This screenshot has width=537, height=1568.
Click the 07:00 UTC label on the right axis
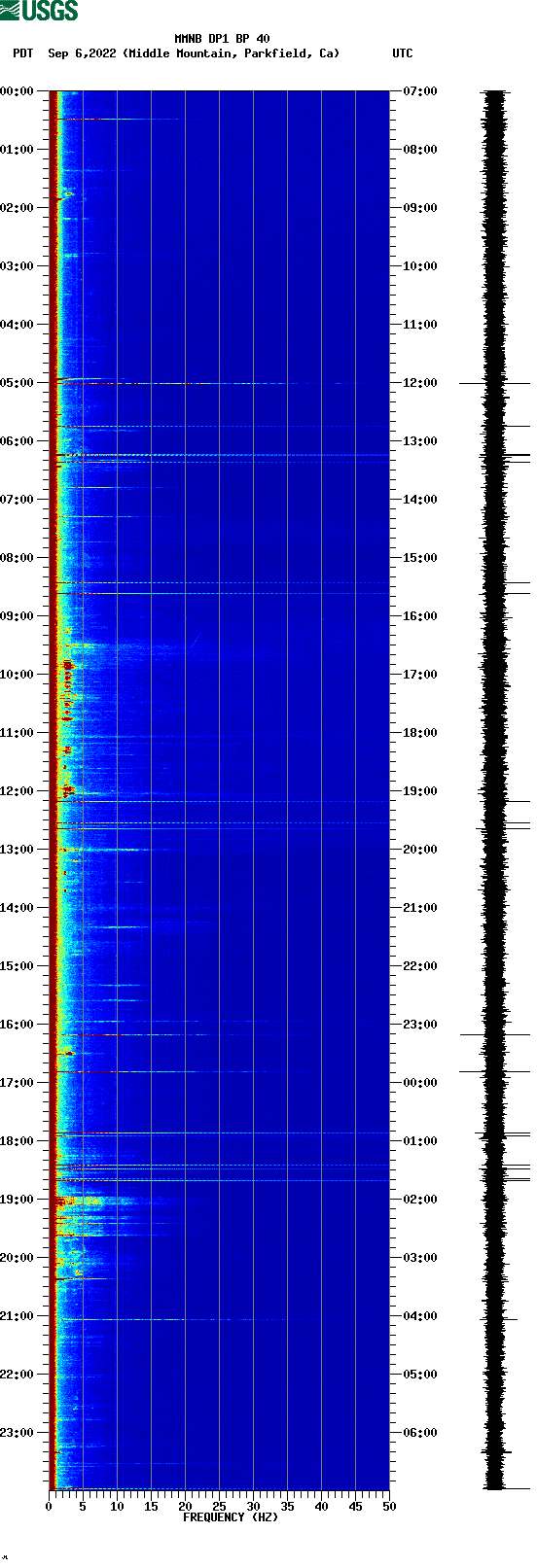point(420,91)
